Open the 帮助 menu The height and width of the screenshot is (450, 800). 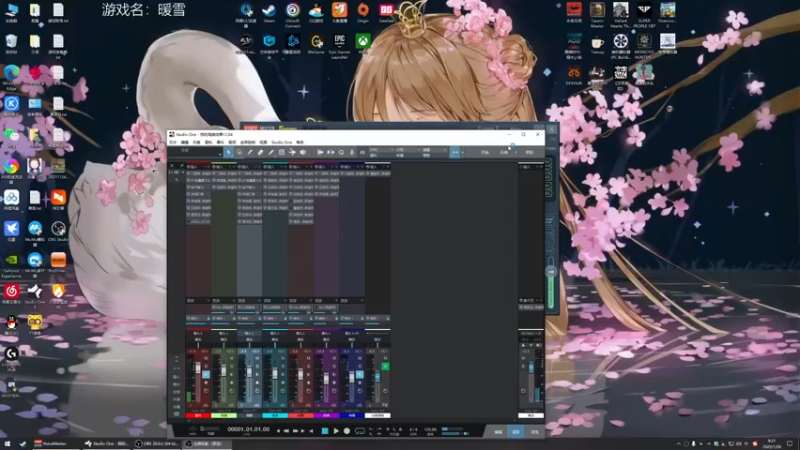[x=300, y=142]
